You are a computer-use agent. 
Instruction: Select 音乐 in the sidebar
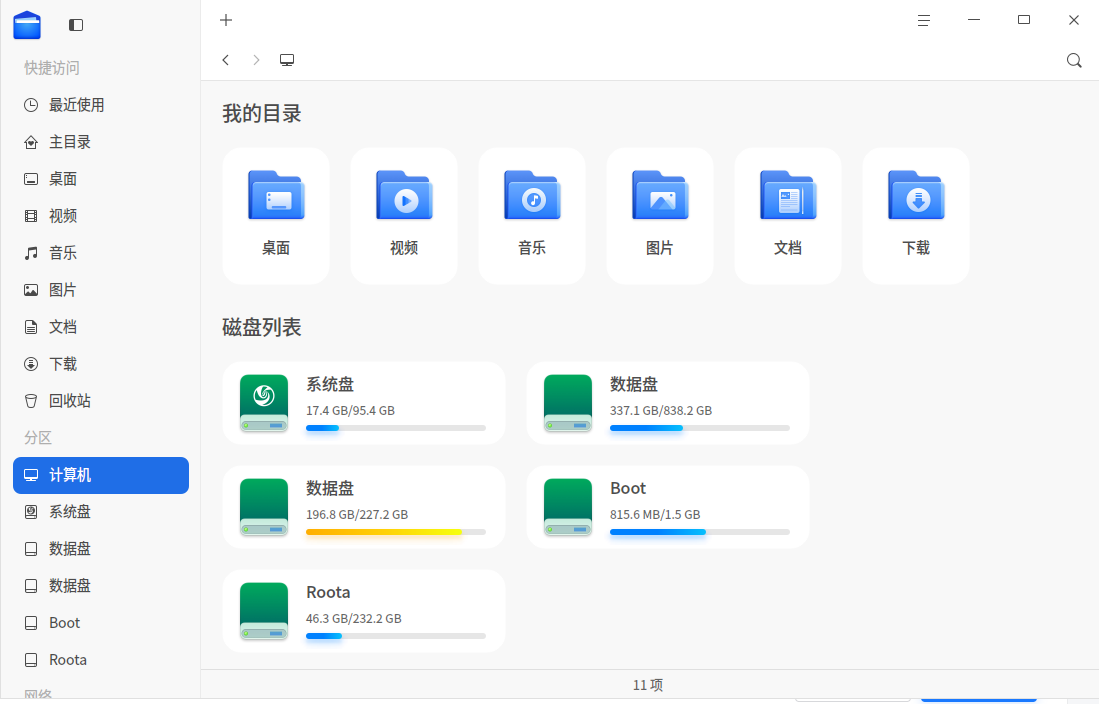coord(101,253)
